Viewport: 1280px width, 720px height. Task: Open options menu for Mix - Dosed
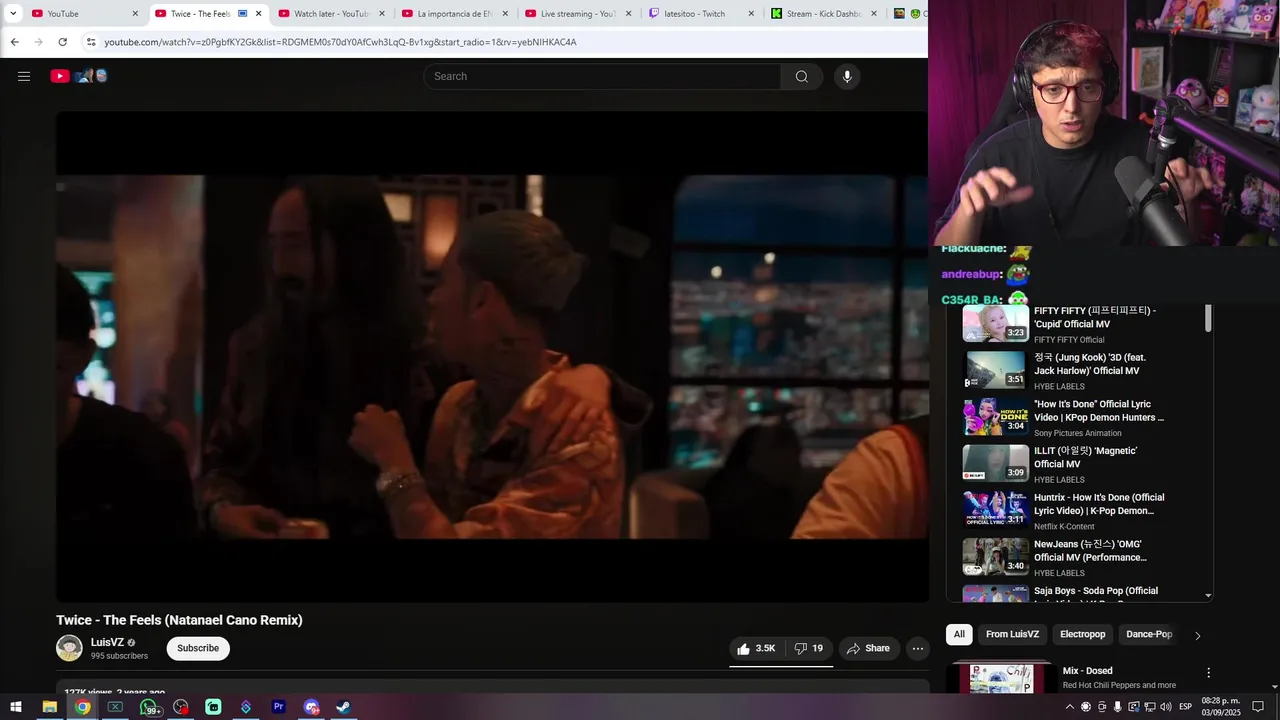pos(1208,673)
